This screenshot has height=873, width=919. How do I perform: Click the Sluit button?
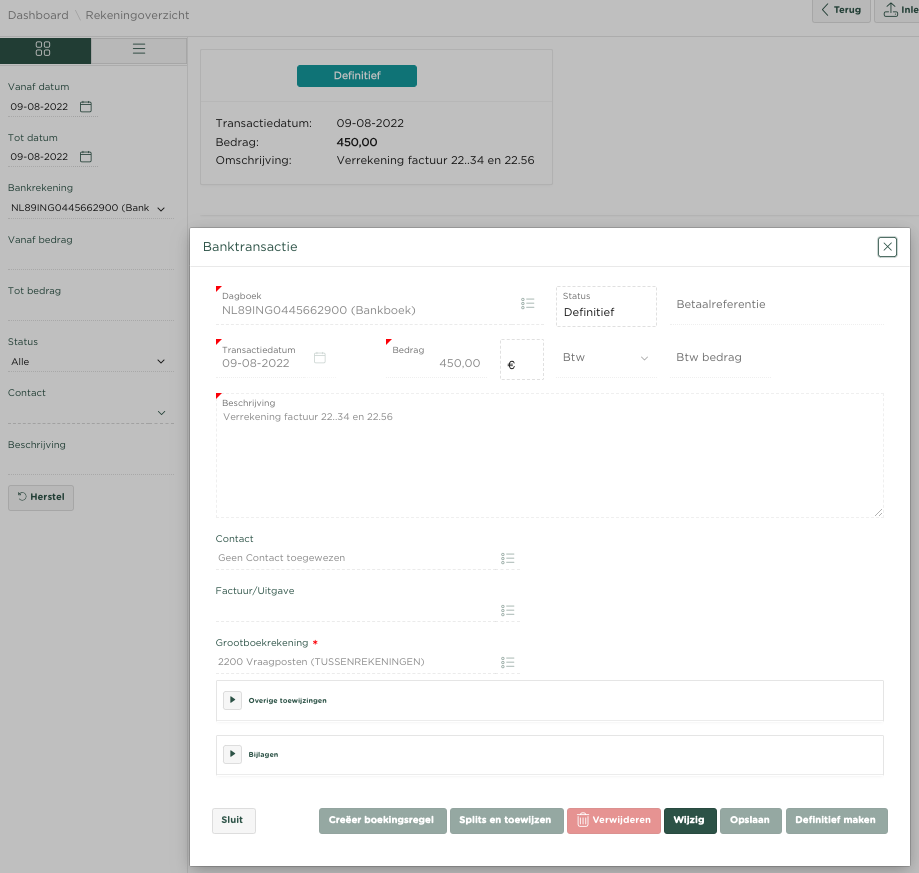pyautogui.click(x=234, y=820)
